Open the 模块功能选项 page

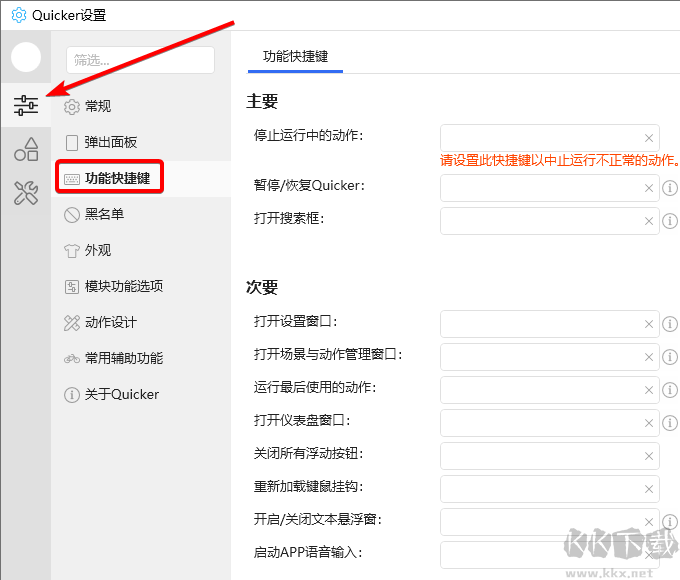pos(141,286)
